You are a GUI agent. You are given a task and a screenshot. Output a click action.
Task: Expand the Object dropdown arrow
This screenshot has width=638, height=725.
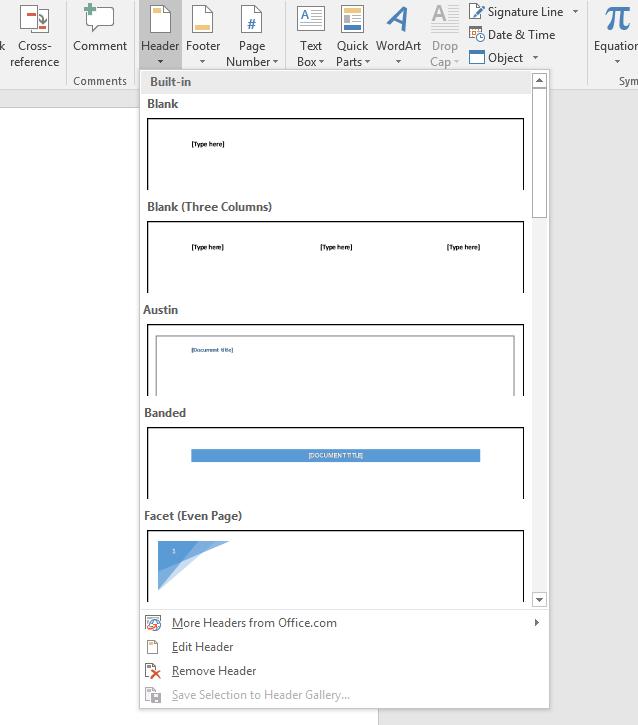click(535, 58)
